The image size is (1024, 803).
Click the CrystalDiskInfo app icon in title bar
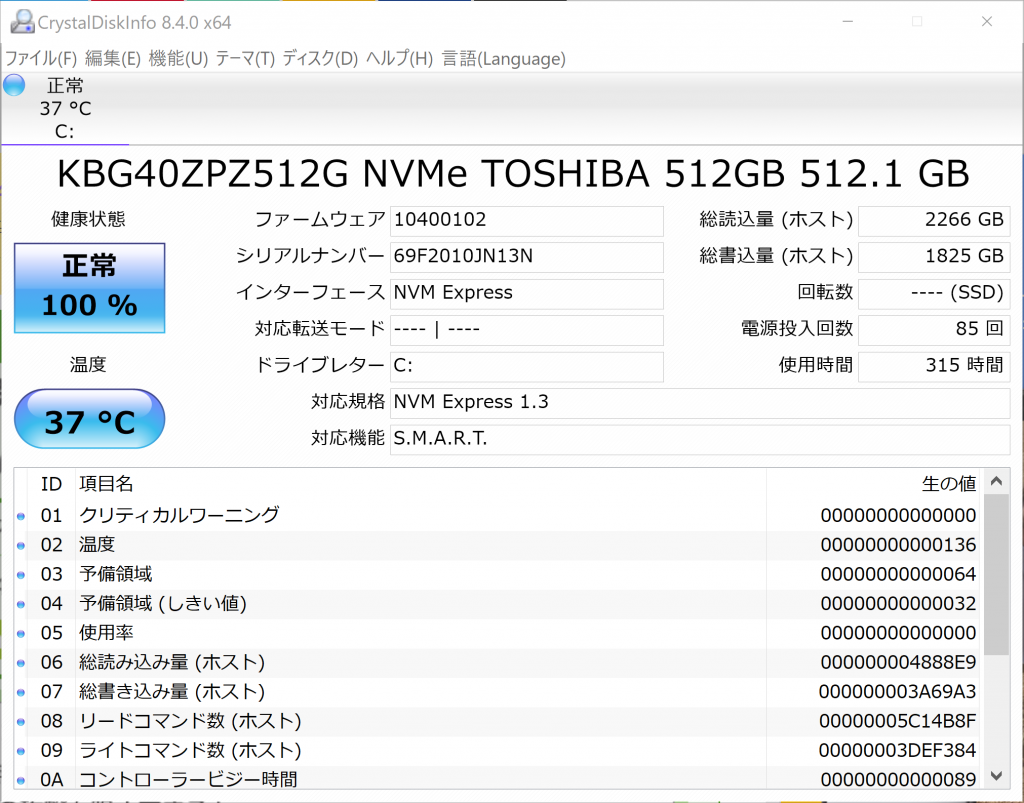click(22, 22)
